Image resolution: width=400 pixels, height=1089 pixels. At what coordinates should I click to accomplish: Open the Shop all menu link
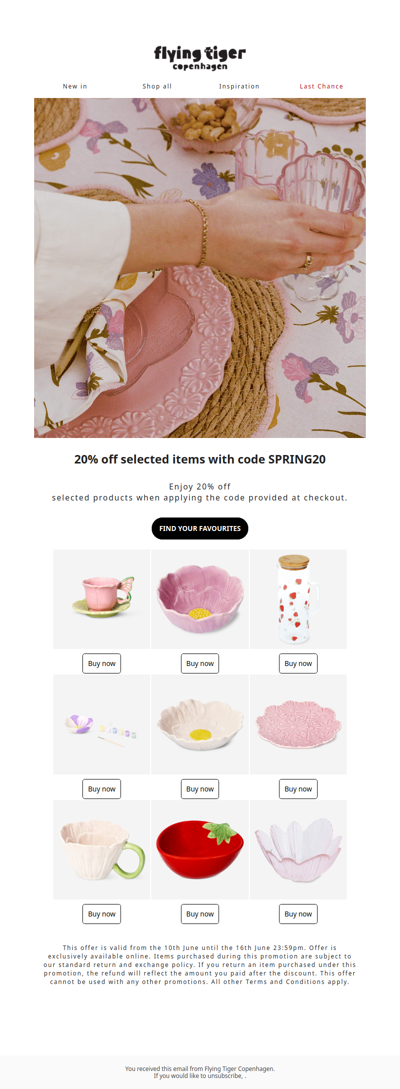point(157,86)
